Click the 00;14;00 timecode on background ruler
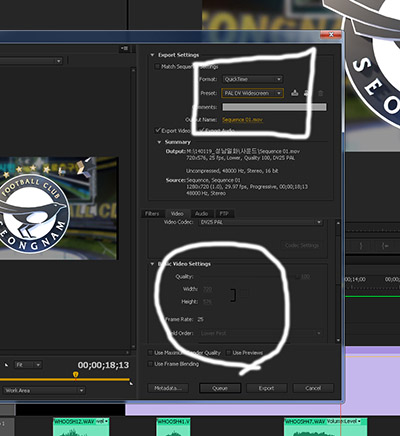Viewport: 400px width, 436px height. (355, 279)
